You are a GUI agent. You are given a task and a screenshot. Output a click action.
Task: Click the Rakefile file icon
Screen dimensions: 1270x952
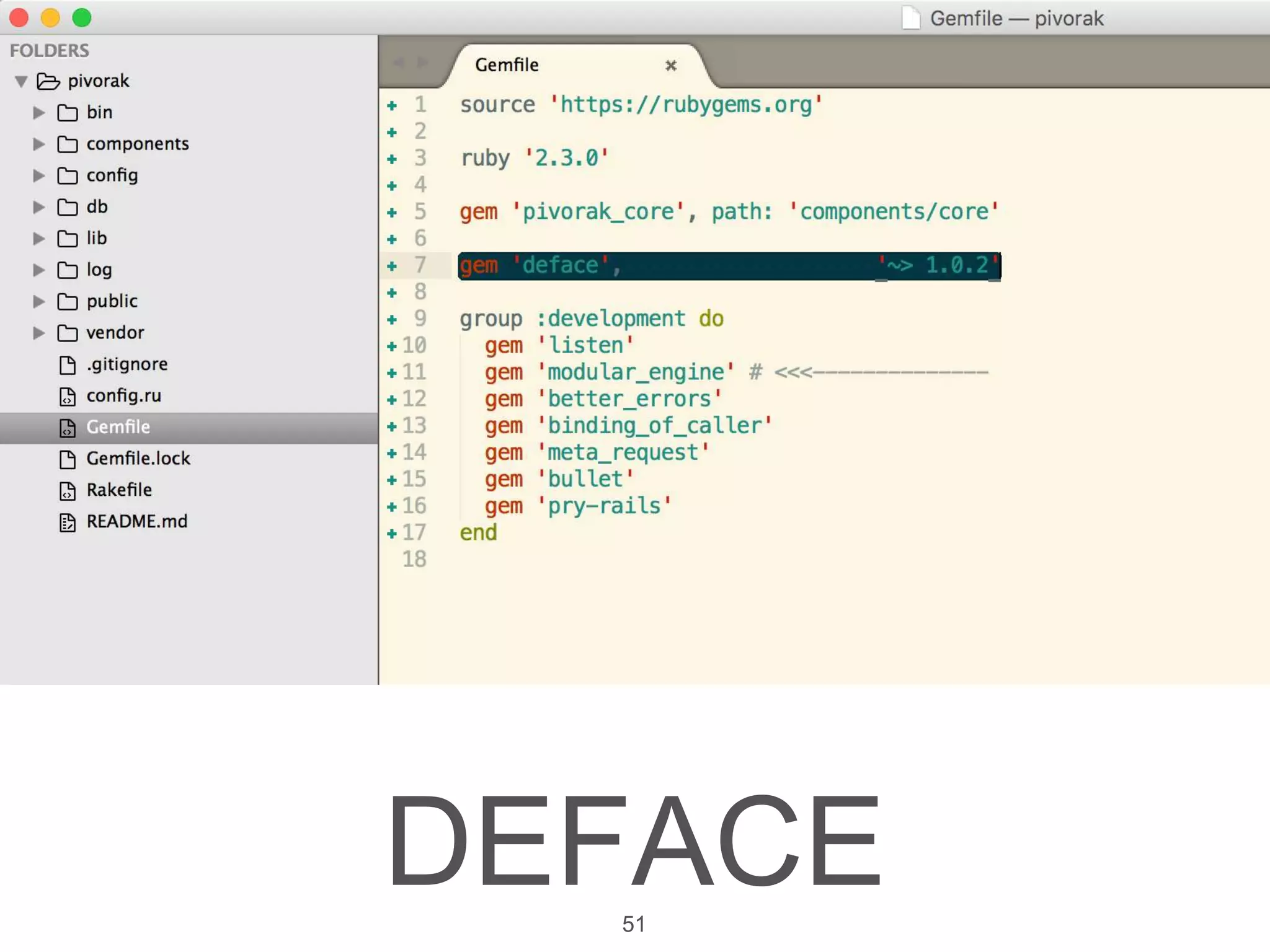[68, 491]
